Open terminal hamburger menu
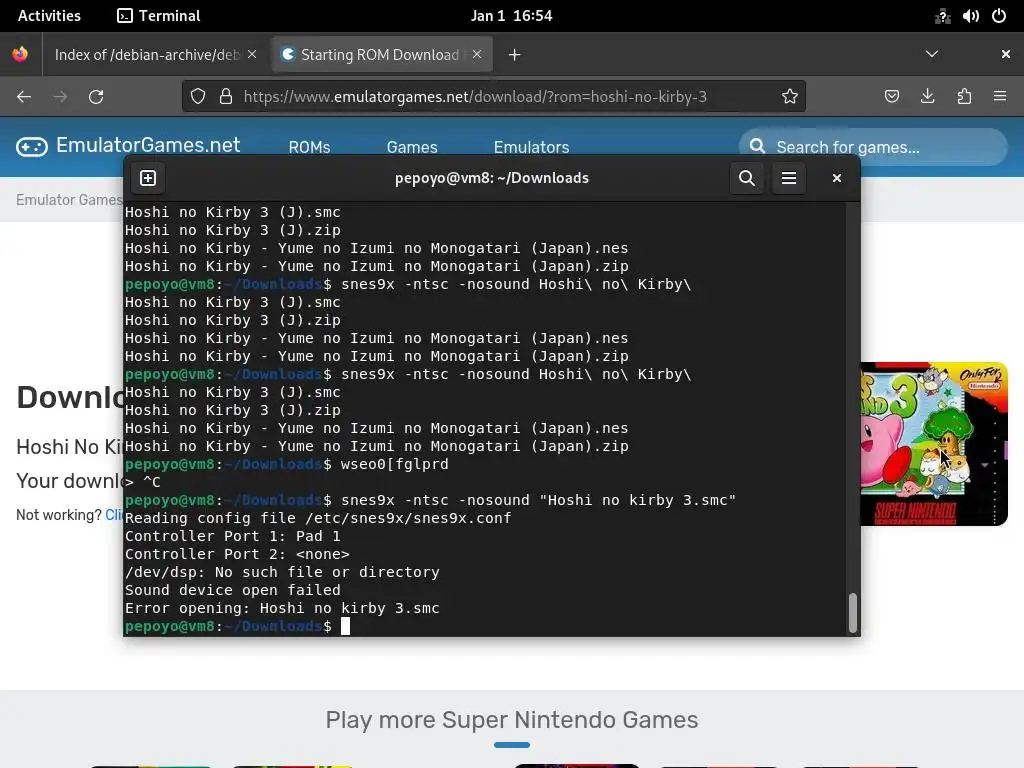This screenshot has width=1024, height=768. click(x=788, y=178)
